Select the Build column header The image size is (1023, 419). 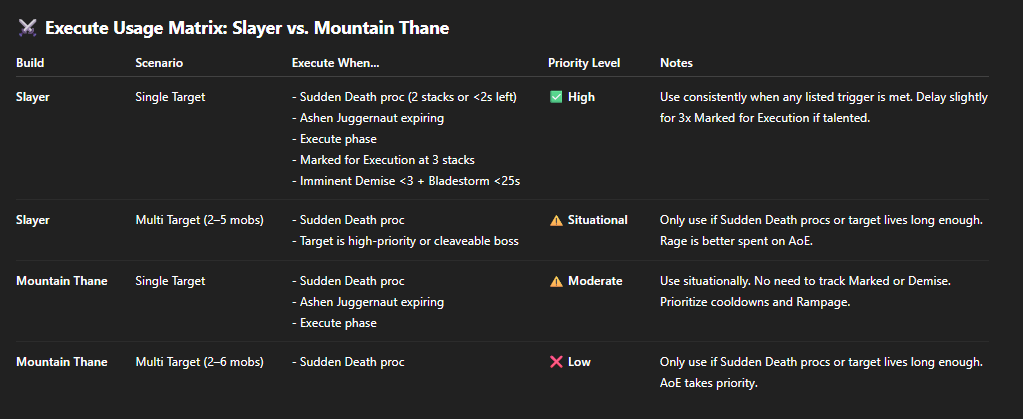coord(30,63)
